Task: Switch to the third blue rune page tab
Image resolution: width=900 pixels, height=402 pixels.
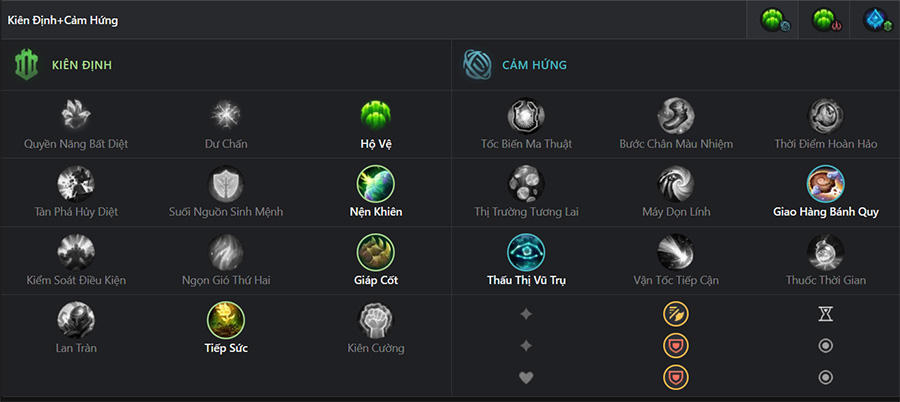Action: click(x=875, y=20)
